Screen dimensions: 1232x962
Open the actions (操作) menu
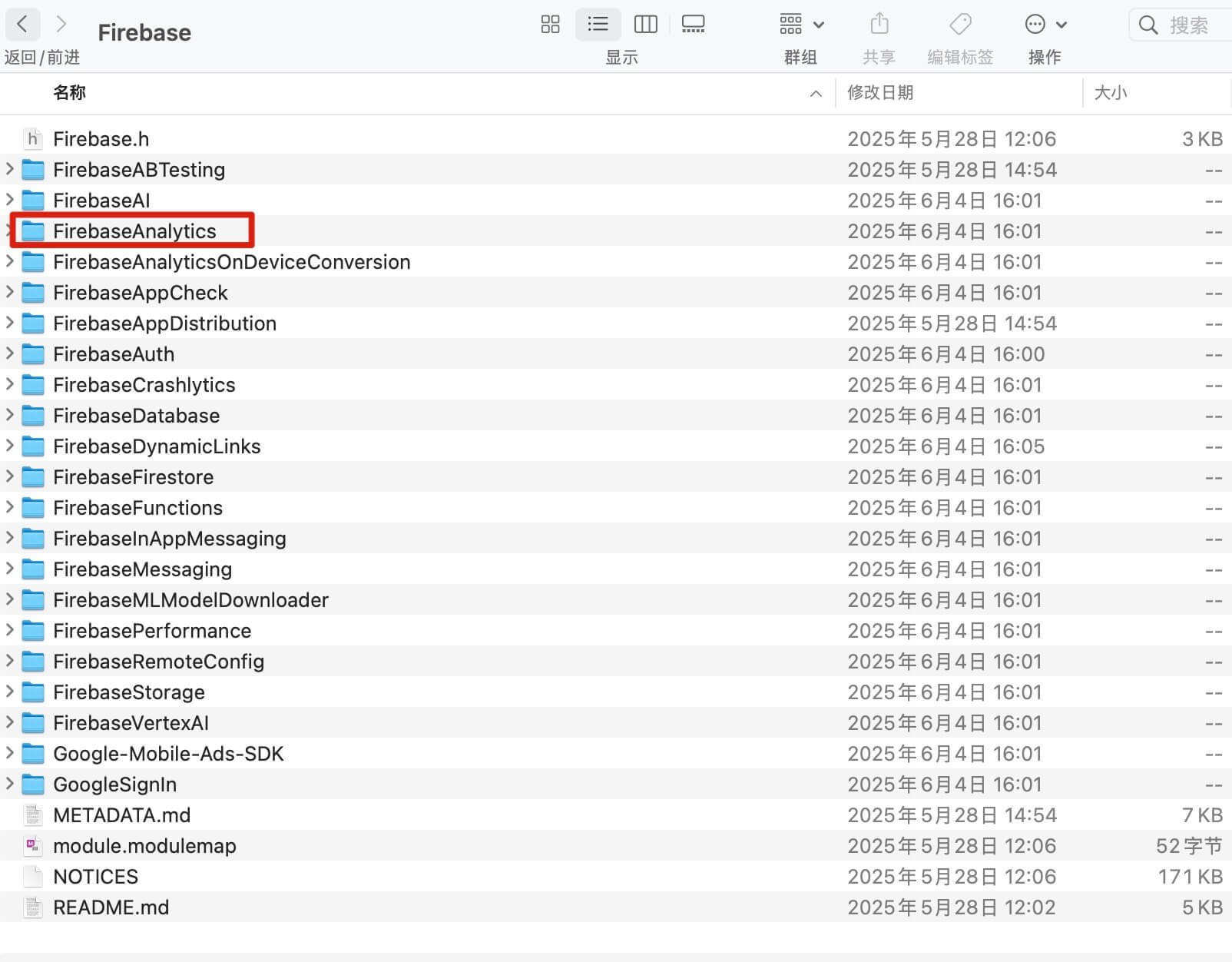(1045, 25)
